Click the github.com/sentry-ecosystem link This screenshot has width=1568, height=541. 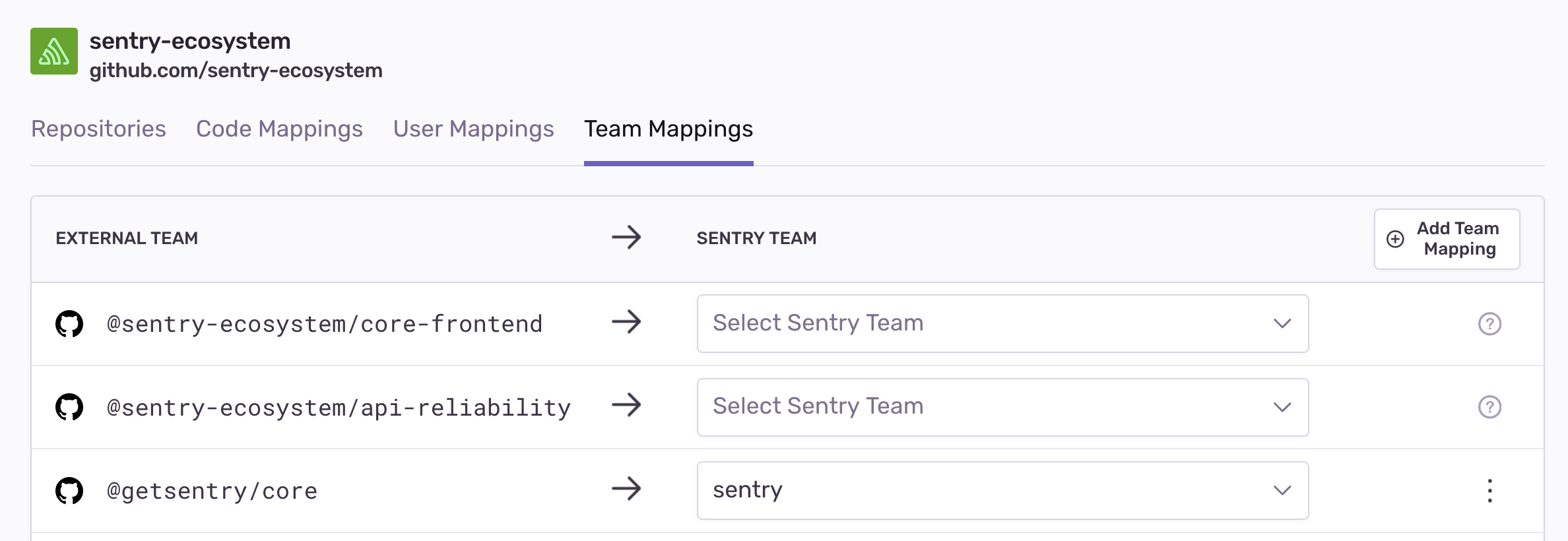(x=236, y=71)
